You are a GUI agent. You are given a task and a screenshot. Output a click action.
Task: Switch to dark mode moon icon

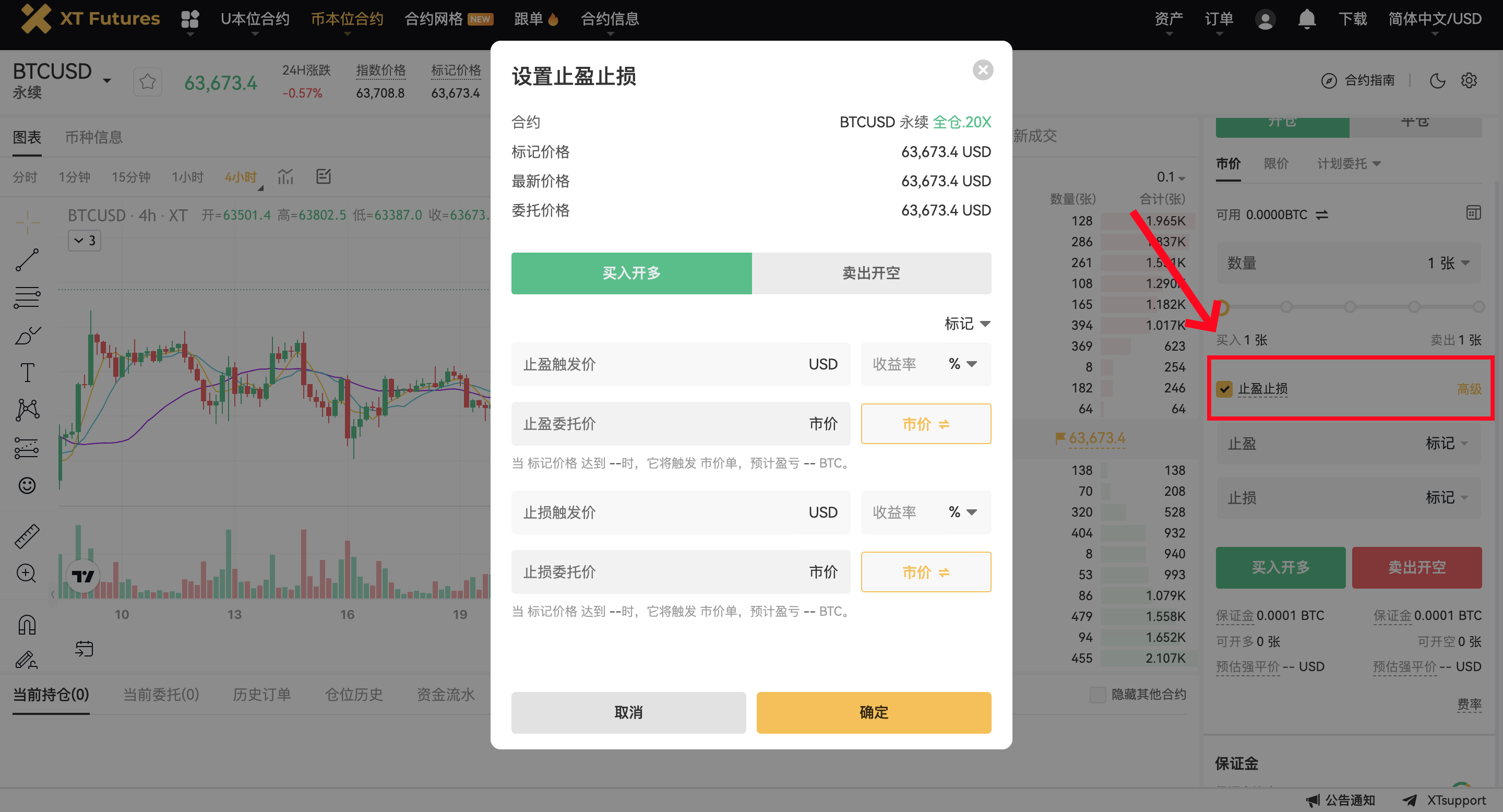pos(1438,80)
